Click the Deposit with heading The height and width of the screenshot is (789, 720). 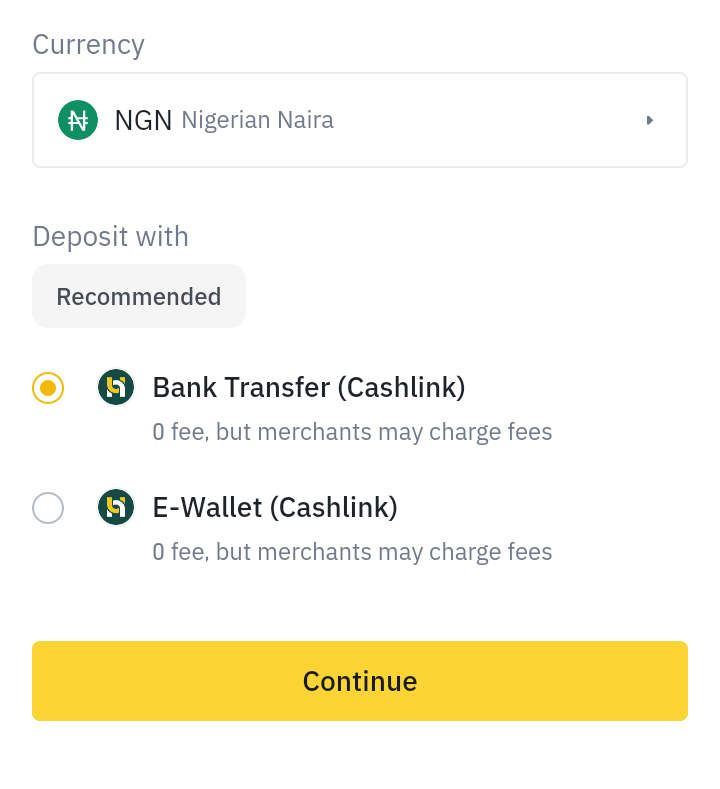(111, 236)
